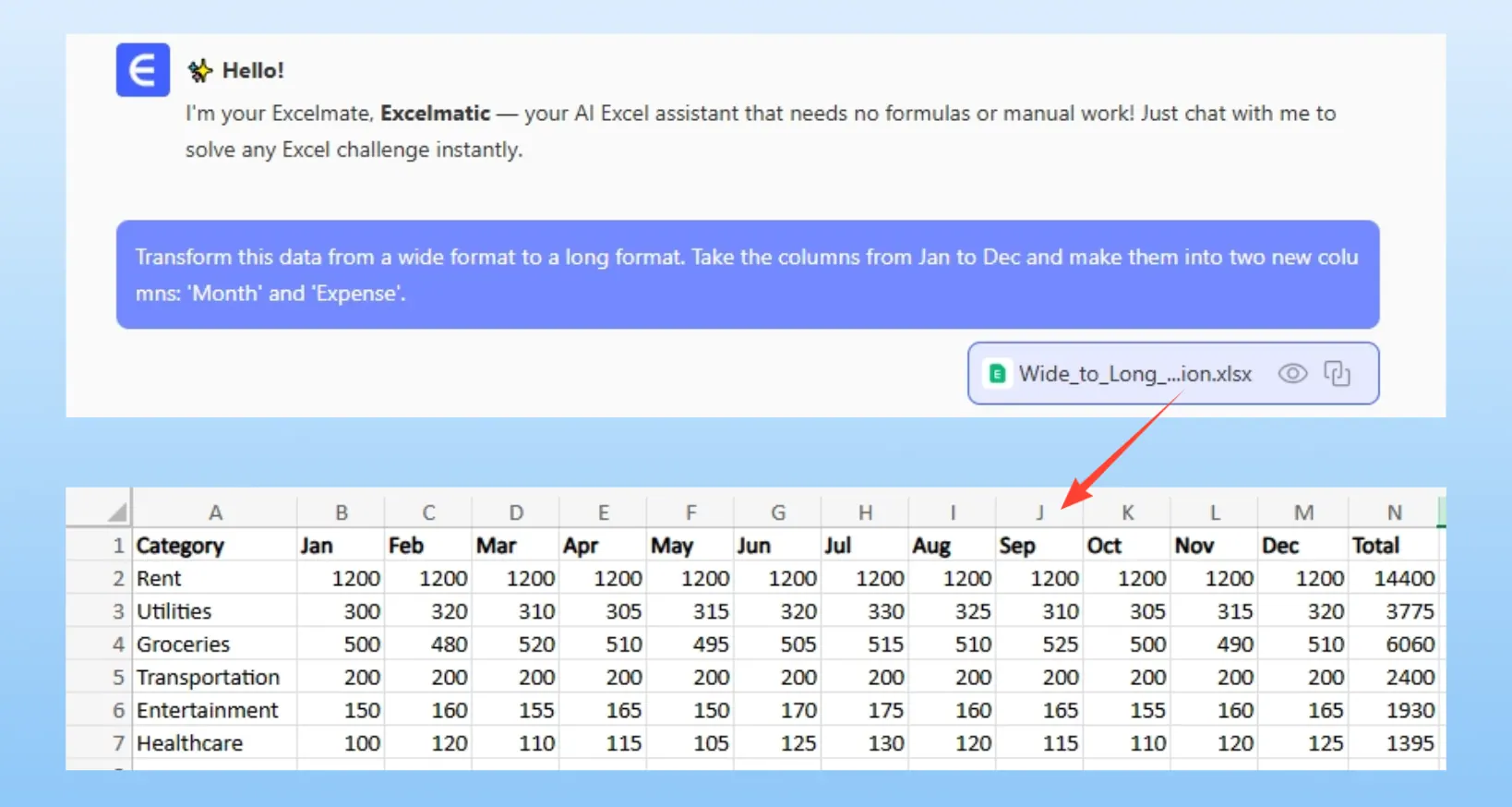This screenshot has width=1512, height=807.
Task: Select the Category header cell
Action: click(x=214, y=546)
